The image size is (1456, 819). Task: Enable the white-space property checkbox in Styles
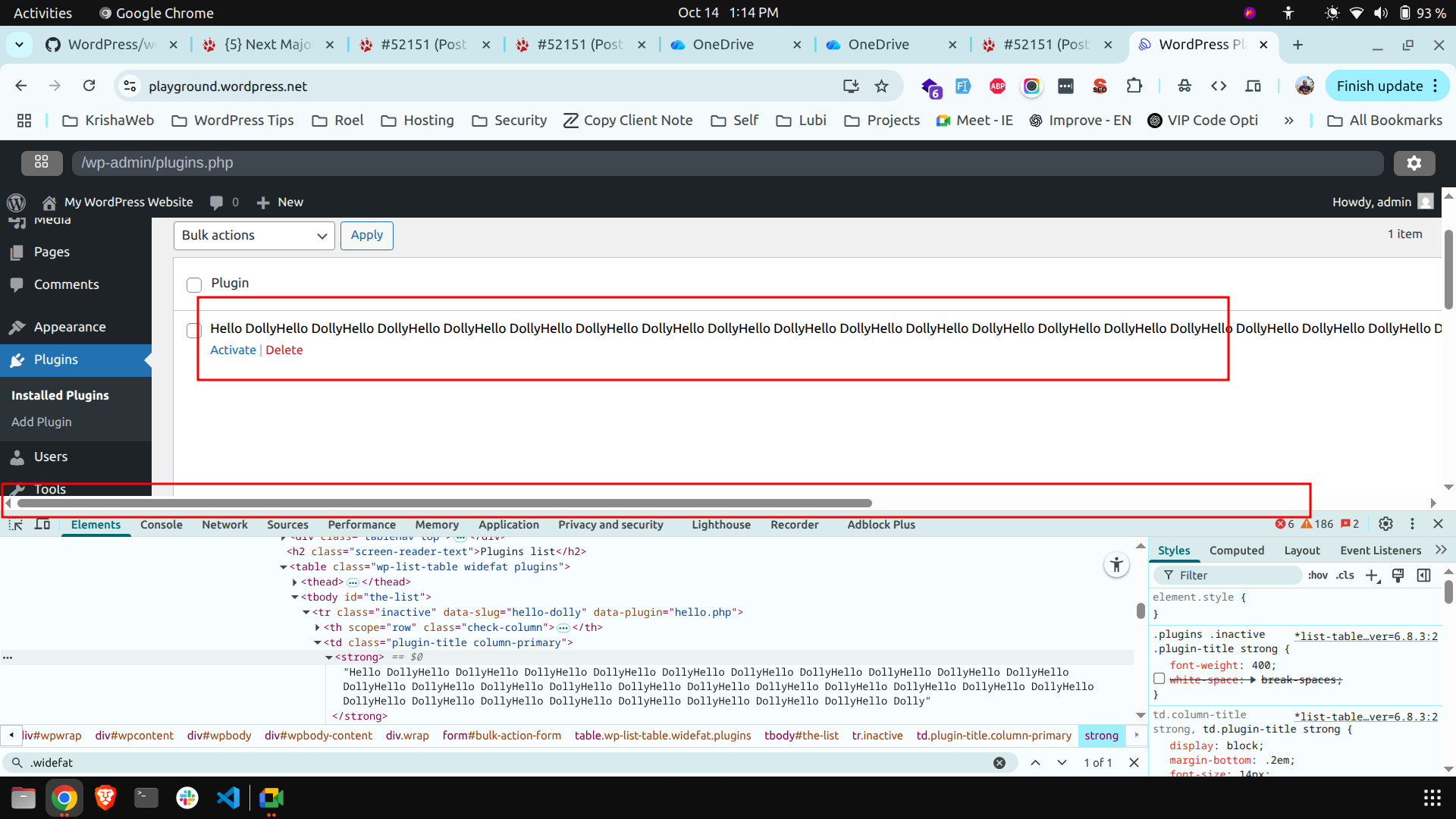click(1159, 679)
